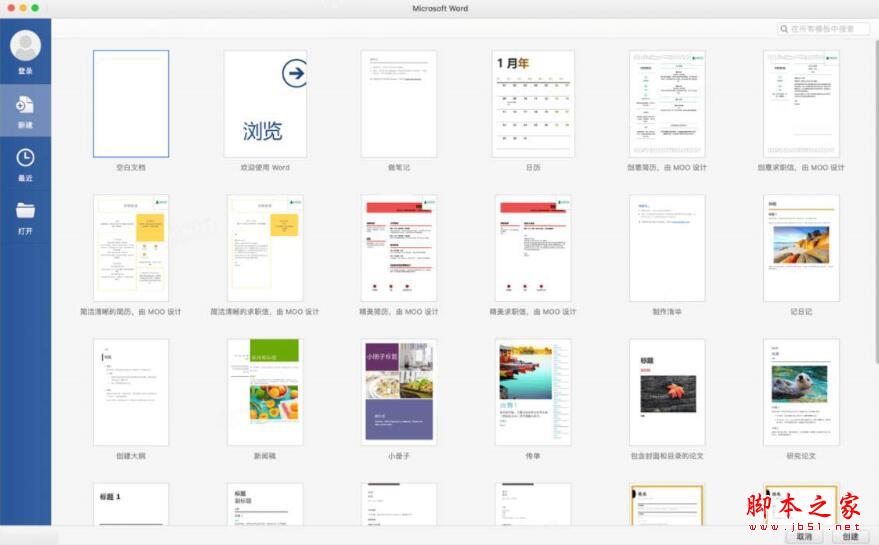Click the 空白文档 label under the first template

click(131, 167)
